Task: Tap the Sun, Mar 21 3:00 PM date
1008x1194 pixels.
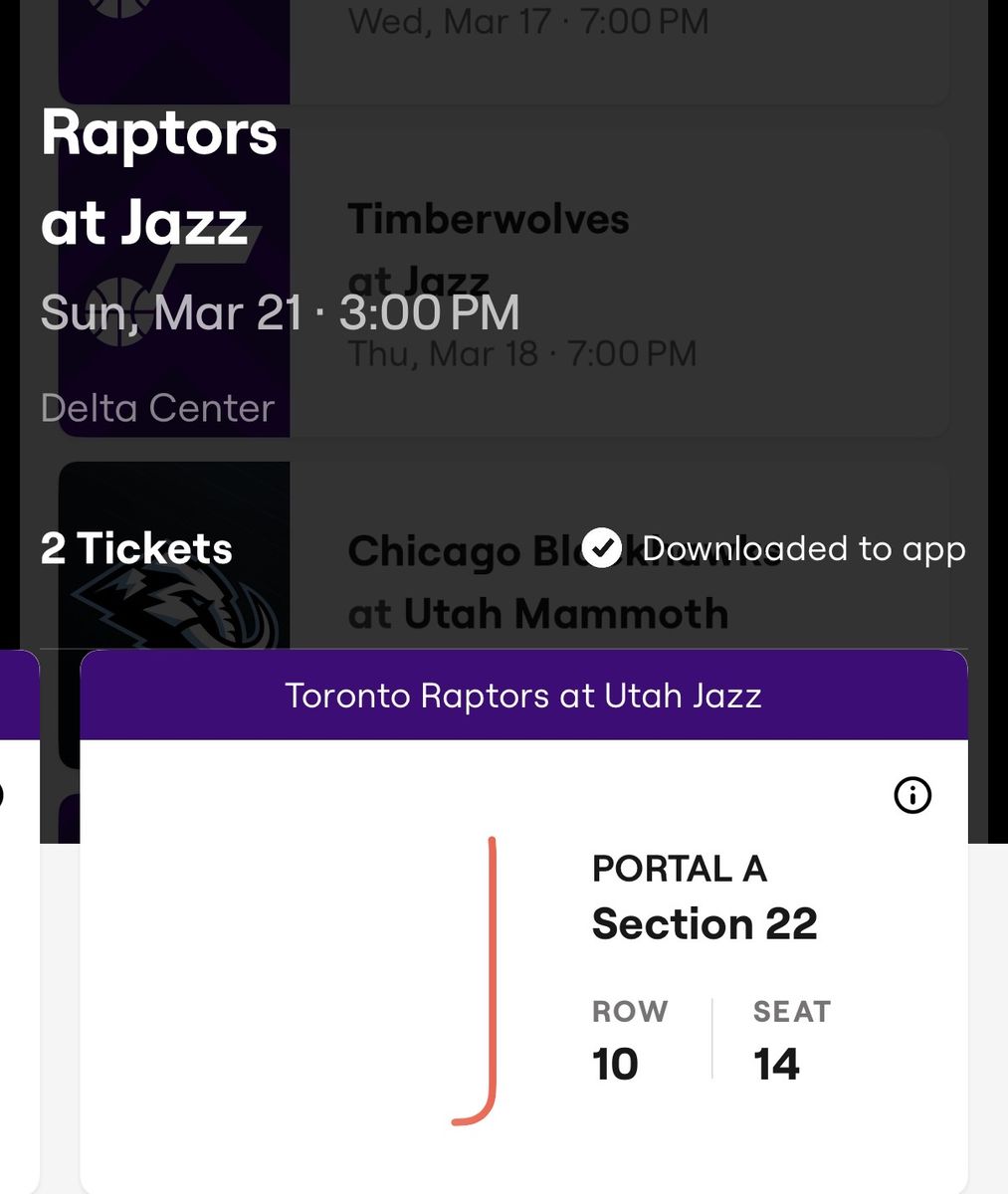Action: click(280, 312)
